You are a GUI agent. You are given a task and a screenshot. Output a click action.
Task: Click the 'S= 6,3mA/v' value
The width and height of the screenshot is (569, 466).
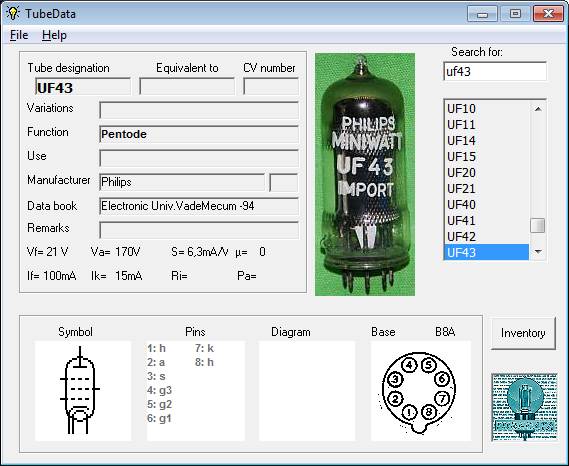pos(200,252)
